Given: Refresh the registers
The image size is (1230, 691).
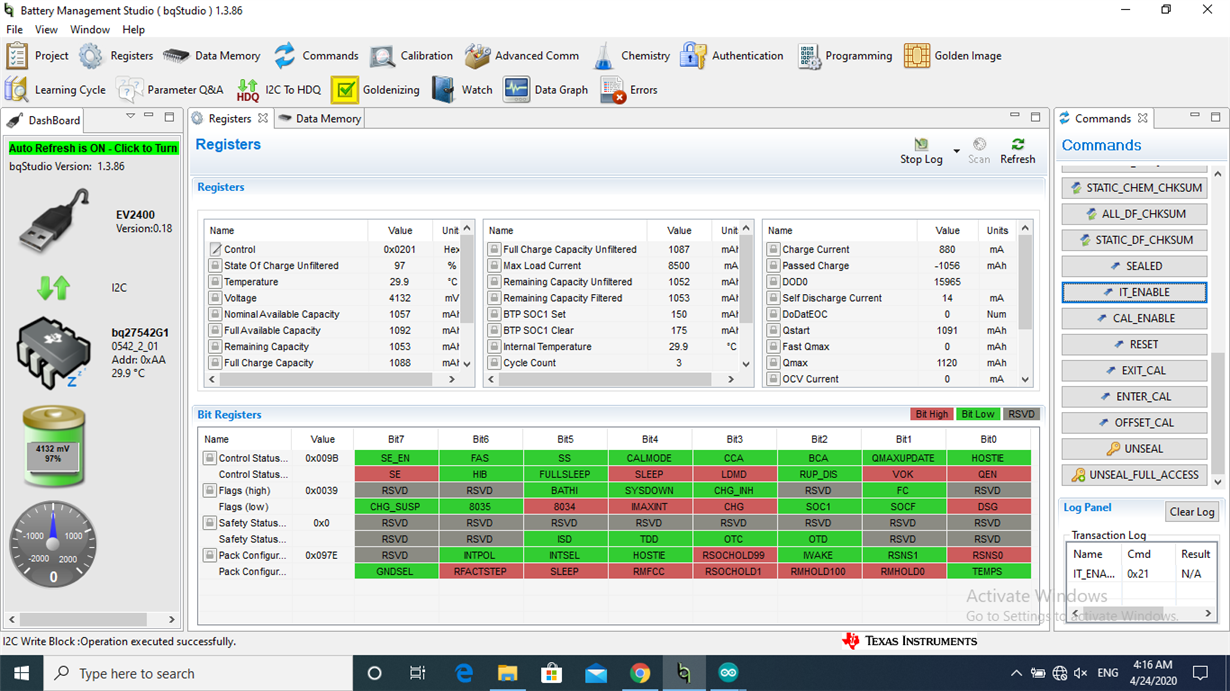Looking at the screenshot, I should (1018, 151).
